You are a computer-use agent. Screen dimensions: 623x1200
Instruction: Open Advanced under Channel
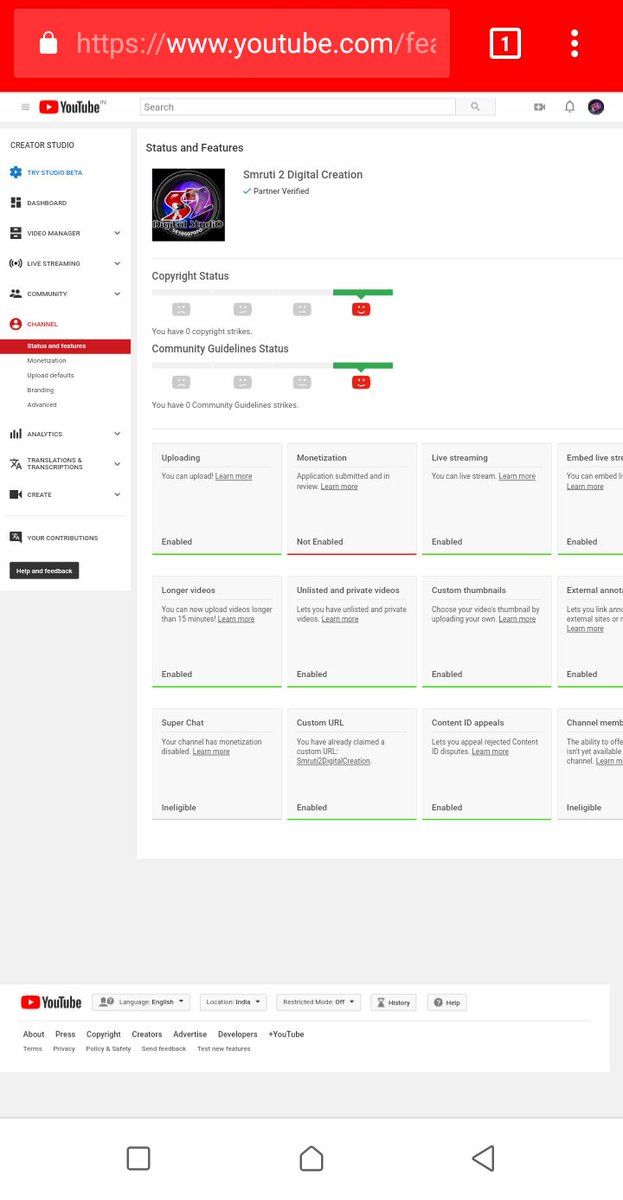(x=42, y=405)
